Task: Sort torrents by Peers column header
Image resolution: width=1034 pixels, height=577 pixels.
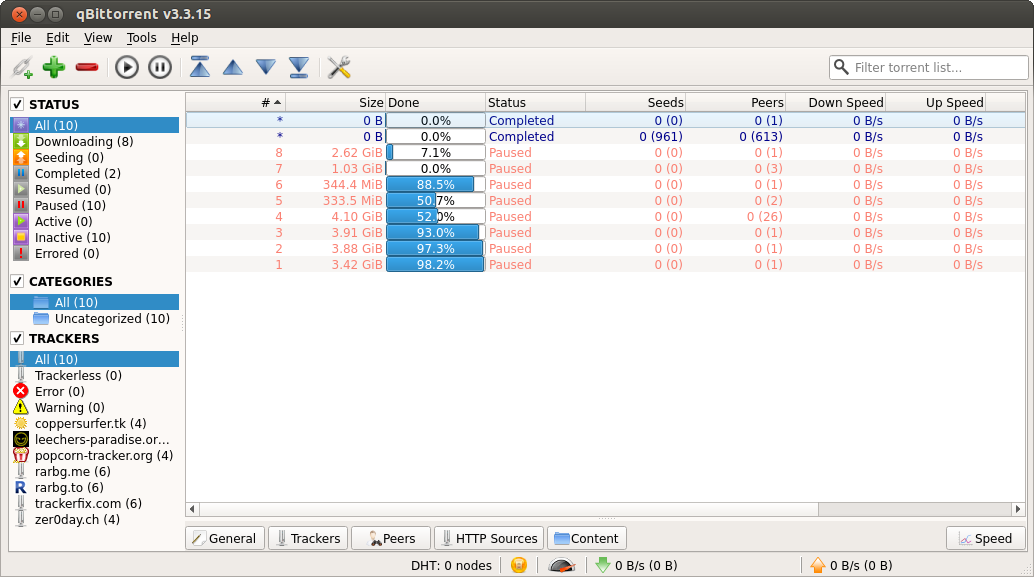Action: tap(735, 102)
